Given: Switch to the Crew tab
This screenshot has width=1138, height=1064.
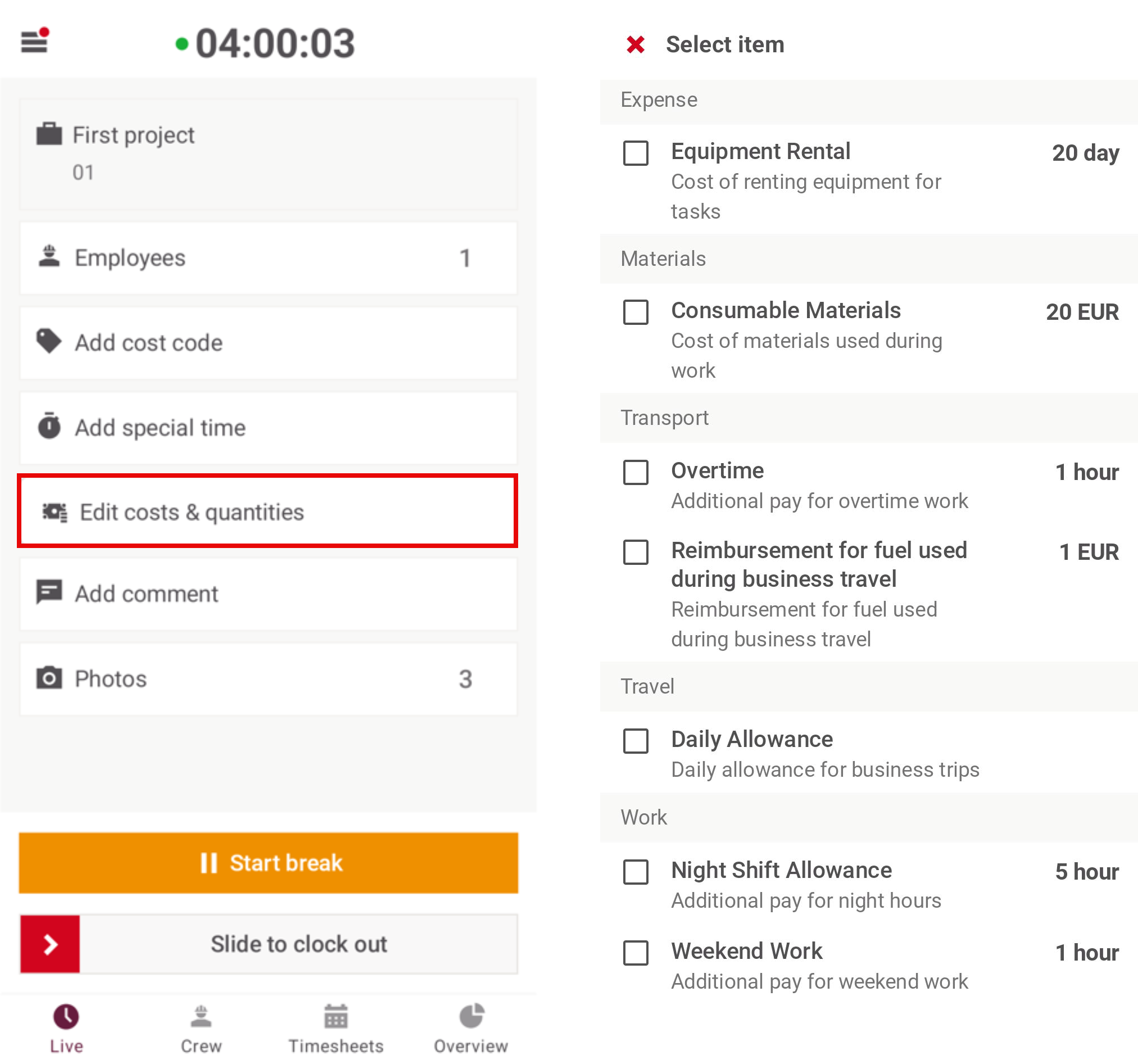Looking at the screenshot, I should 201,1028.
